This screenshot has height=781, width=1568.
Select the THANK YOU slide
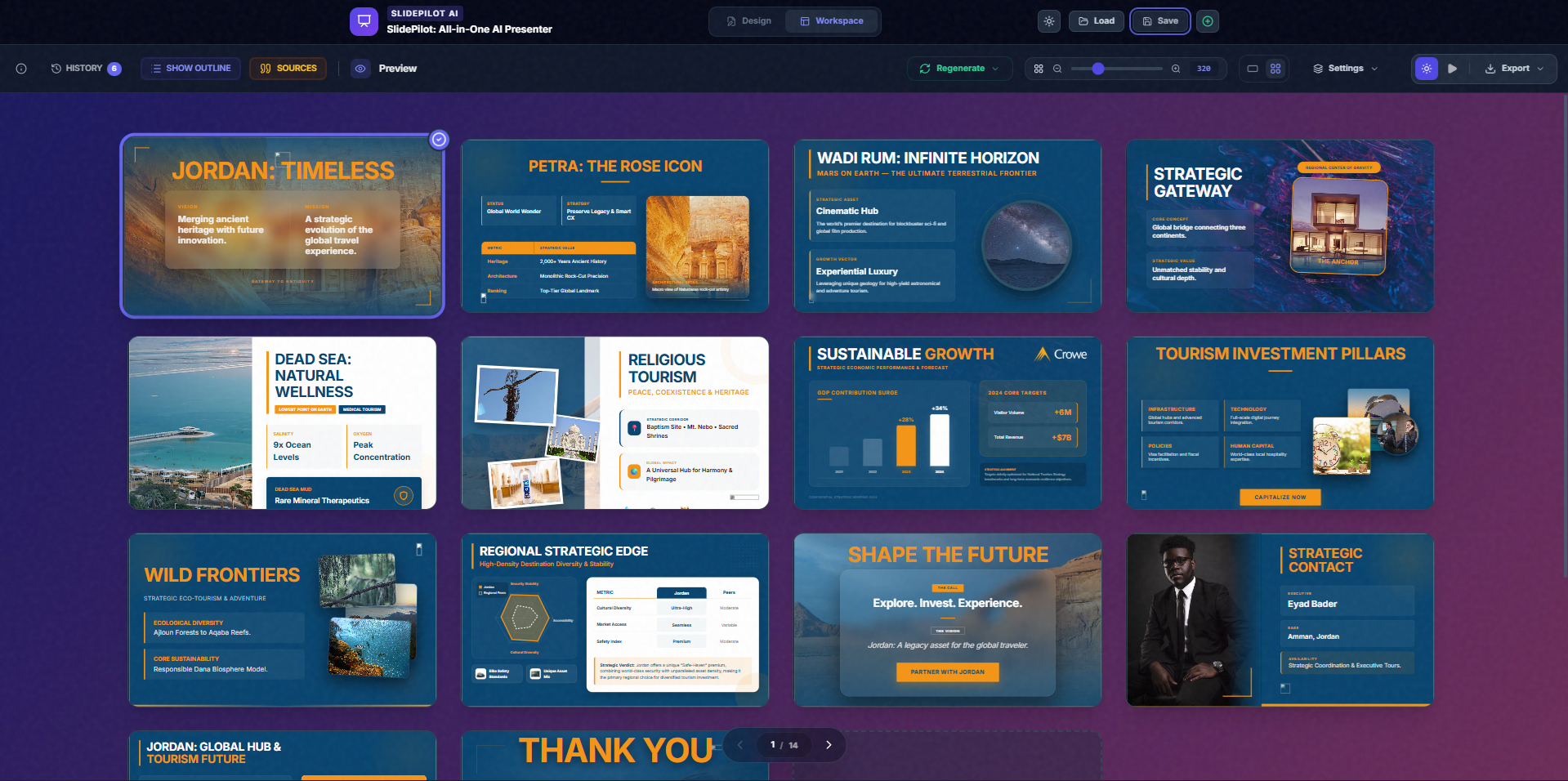[x=615, y=756]
